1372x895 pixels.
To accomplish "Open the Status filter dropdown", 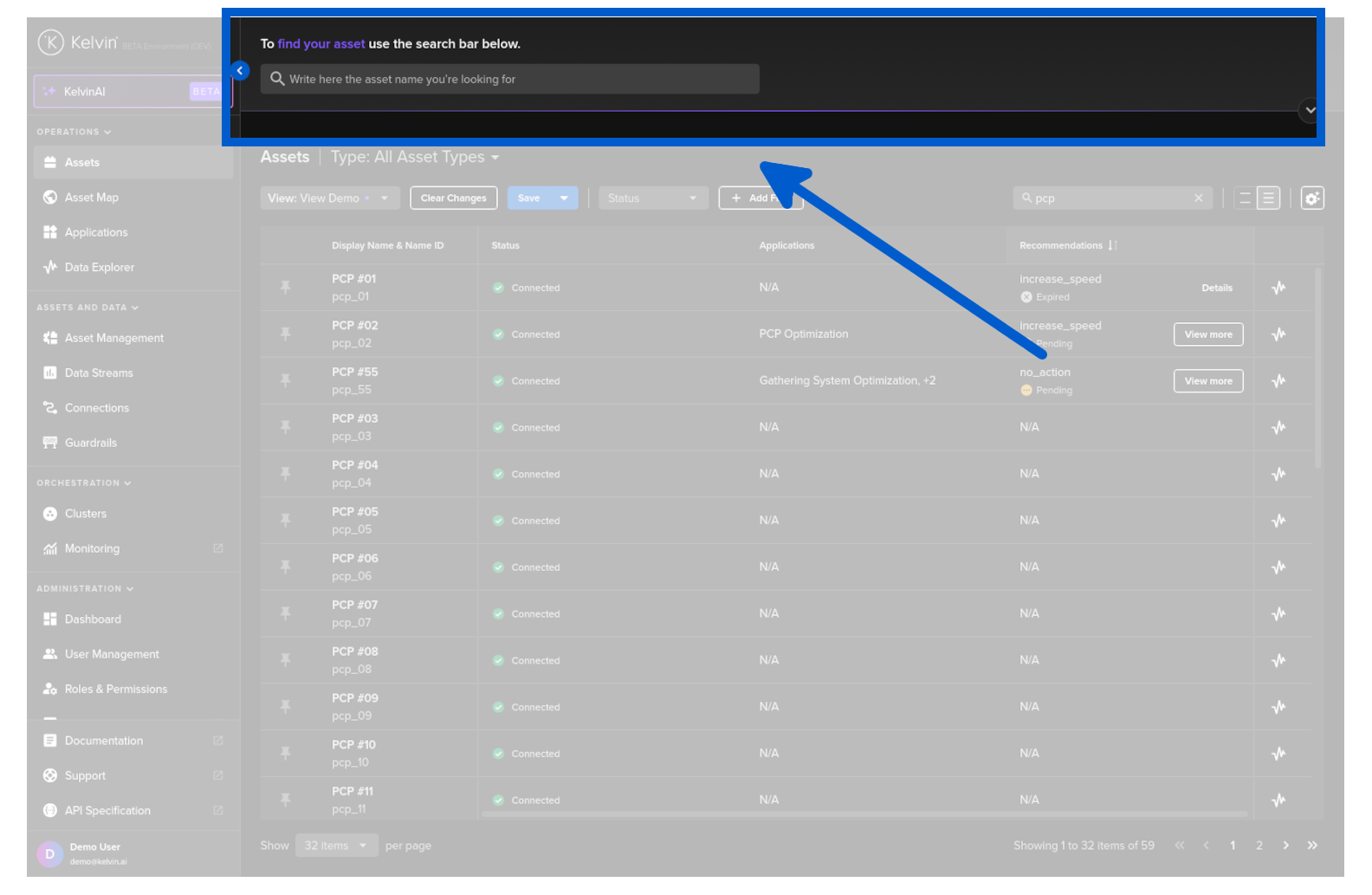I will click(x=652, y=198).
